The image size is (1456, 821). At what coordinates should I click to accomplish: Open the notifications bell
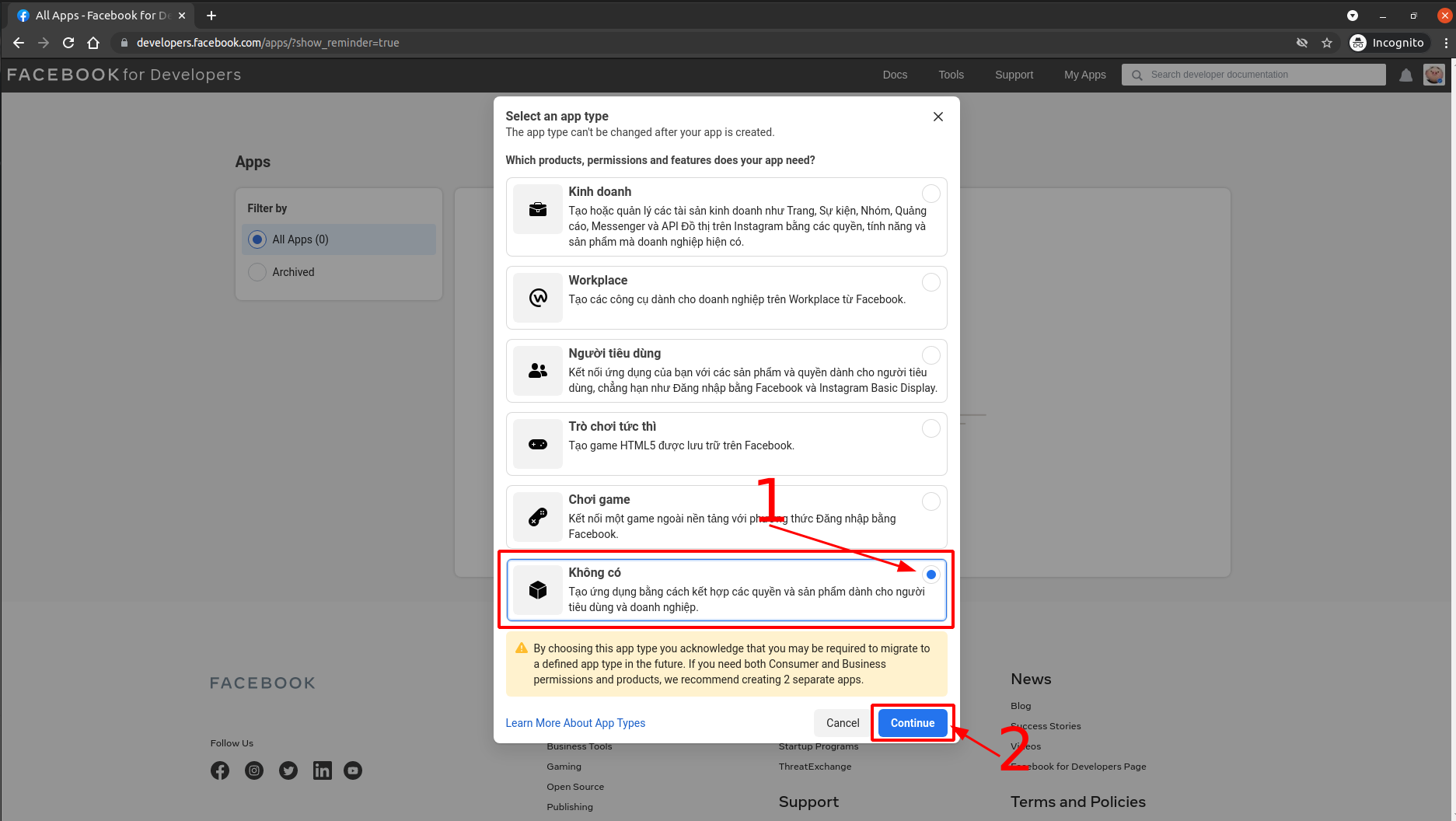click(x=1405, y=75)
